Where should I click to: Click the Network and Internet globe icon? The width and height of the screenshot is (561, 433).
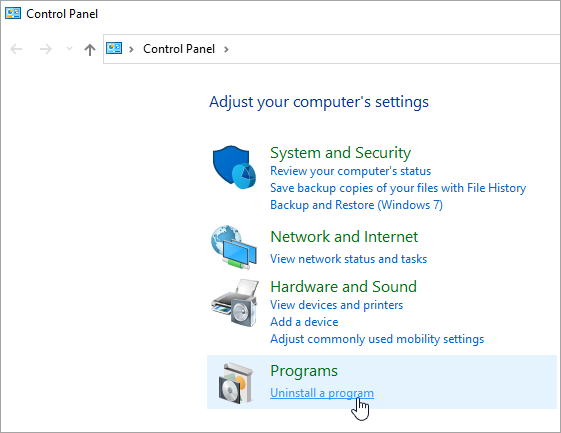[x=234, y=247]
